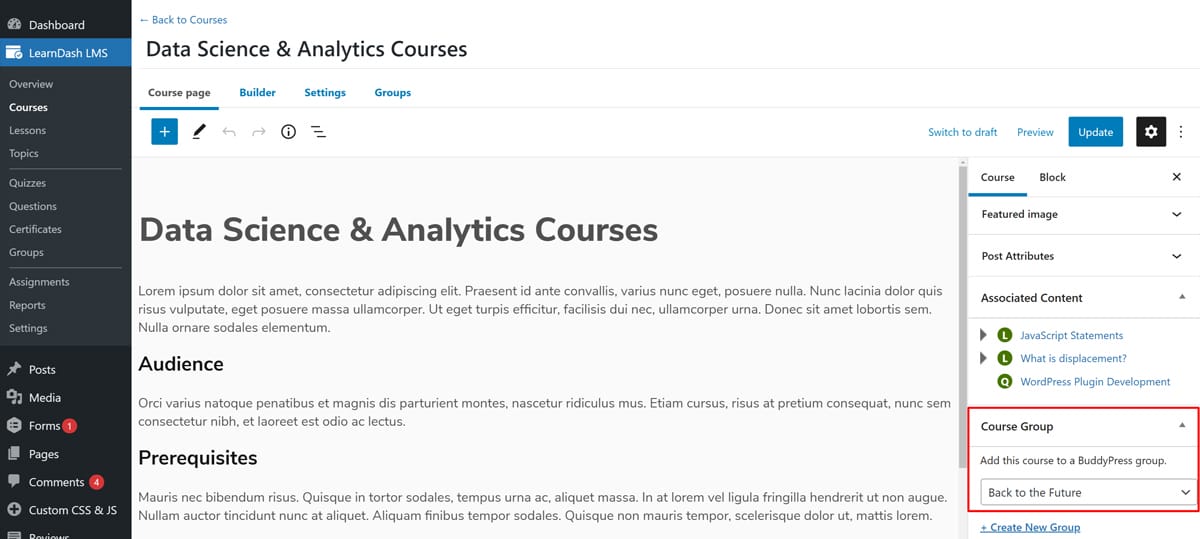1200x539 pixels.
Task: Collapse the Course Group panel
Action: pyautogui.click(x=1182, y=426)
